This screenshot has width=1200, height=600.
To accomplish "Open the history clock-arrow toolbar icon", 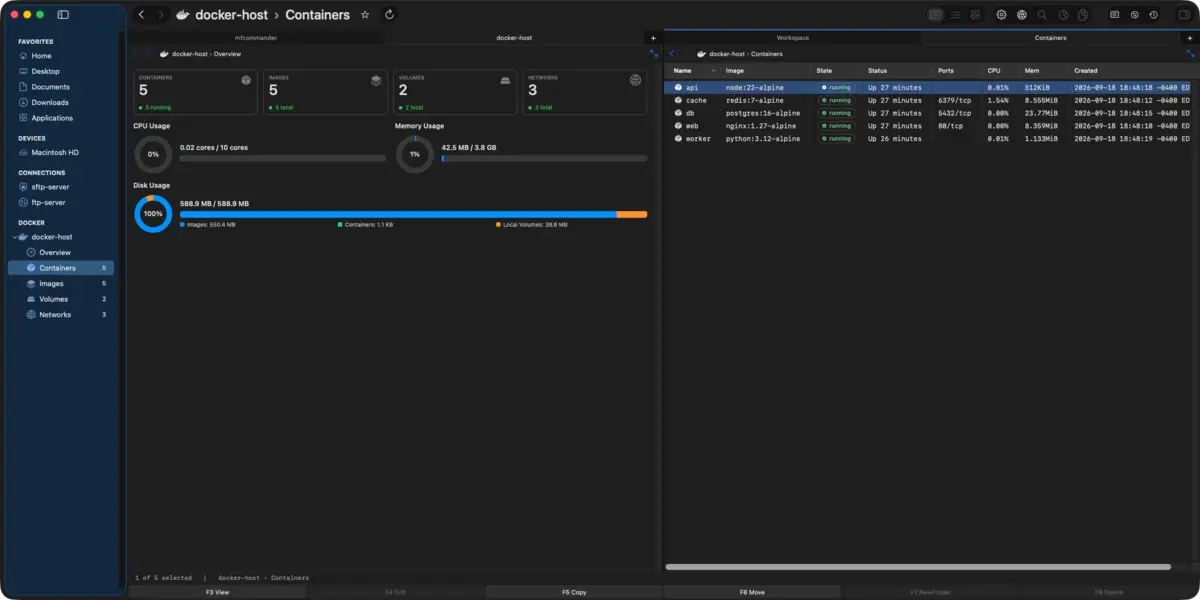I will (x=1154, y=15).
